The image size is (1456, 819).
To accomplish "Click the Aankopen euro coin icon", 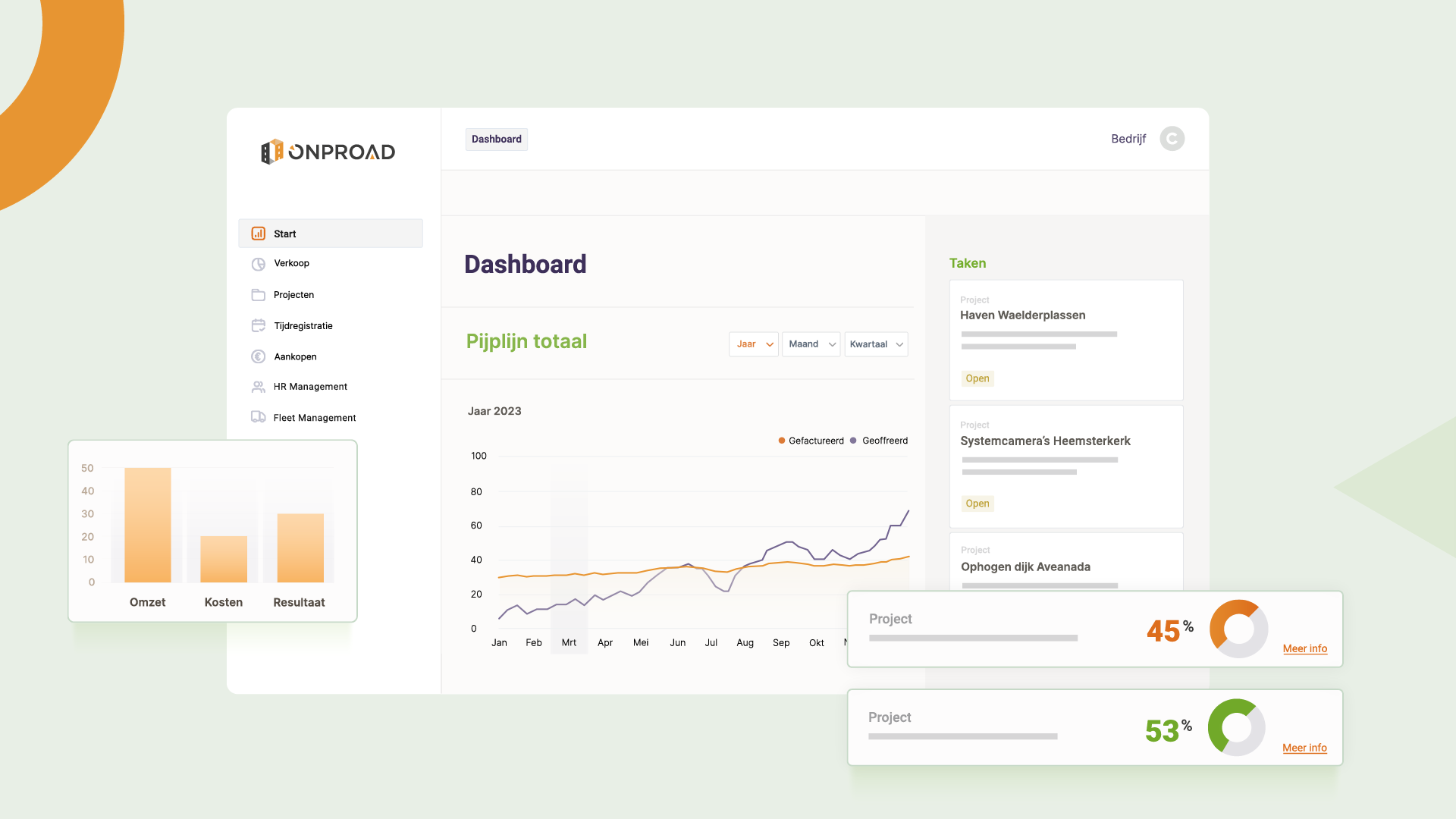I will (259, 356).
